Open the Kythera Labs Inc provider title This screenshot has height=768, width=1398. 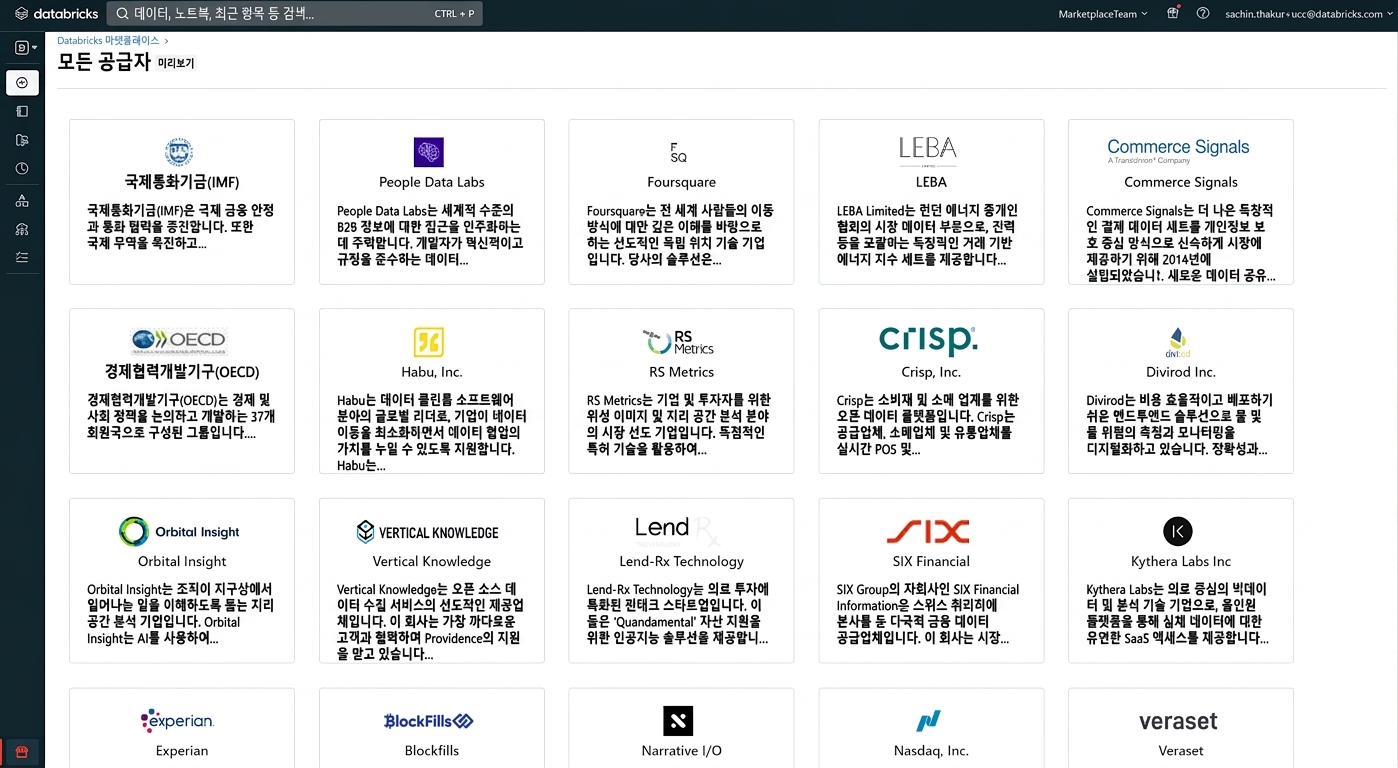tap(1181, 561)
